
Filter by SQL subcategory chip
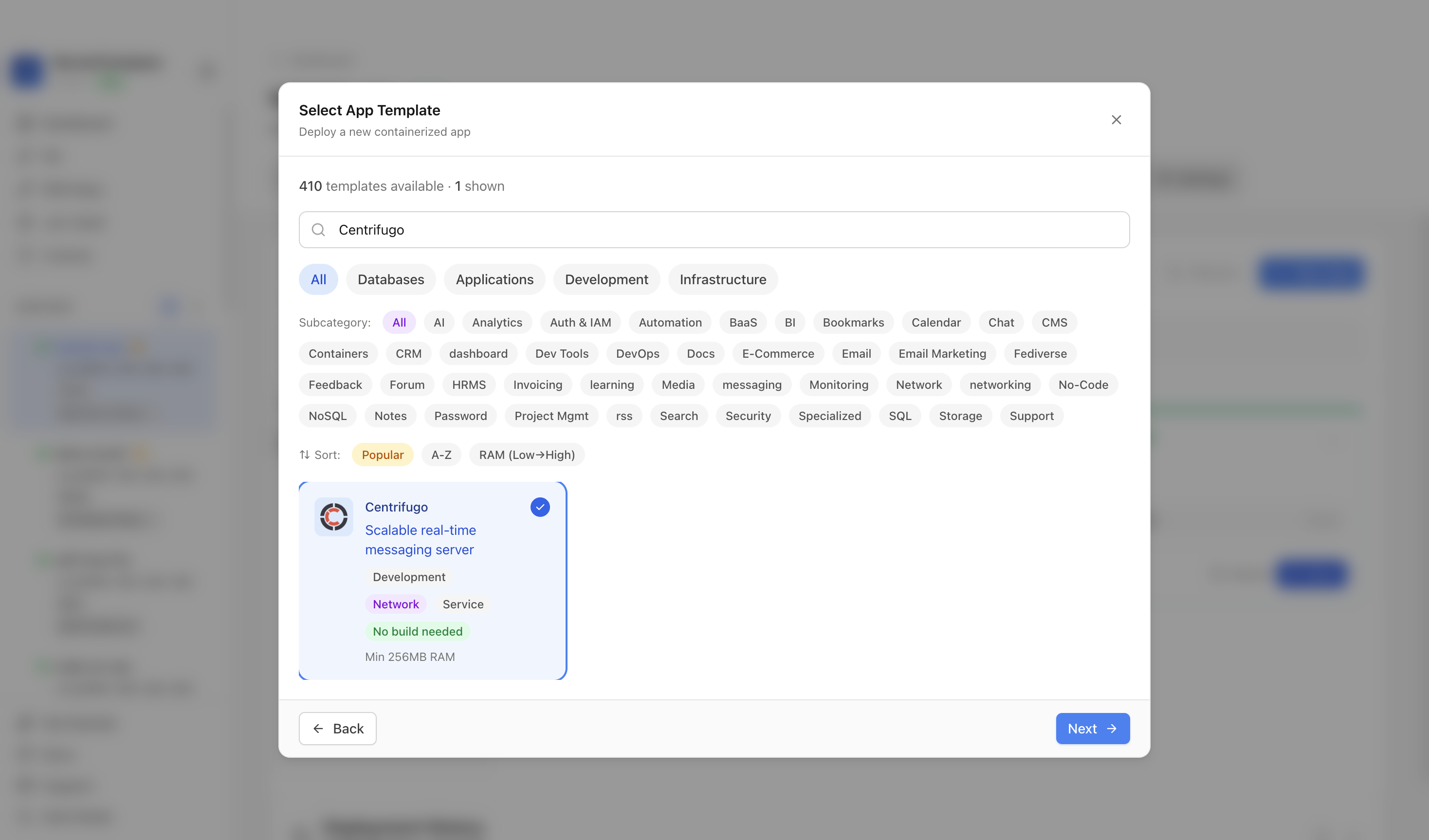(x=899, y=416)
